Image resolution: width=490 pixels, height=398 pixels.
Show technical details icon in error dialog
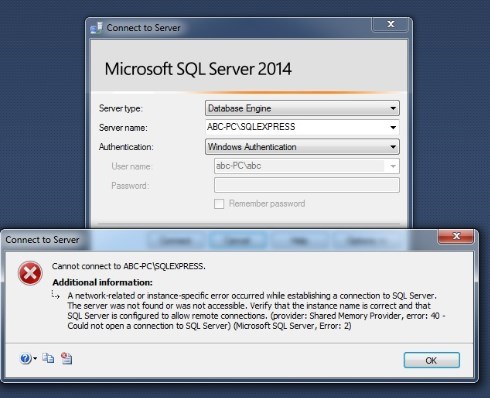[x=67, y=358]
